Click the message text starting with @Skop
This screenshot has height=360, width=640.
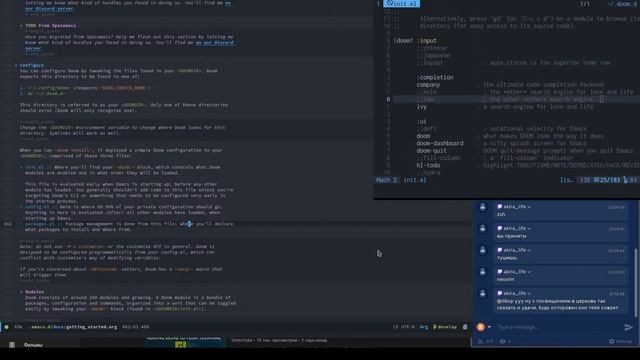pyautogui.click(x=557, y=304)
